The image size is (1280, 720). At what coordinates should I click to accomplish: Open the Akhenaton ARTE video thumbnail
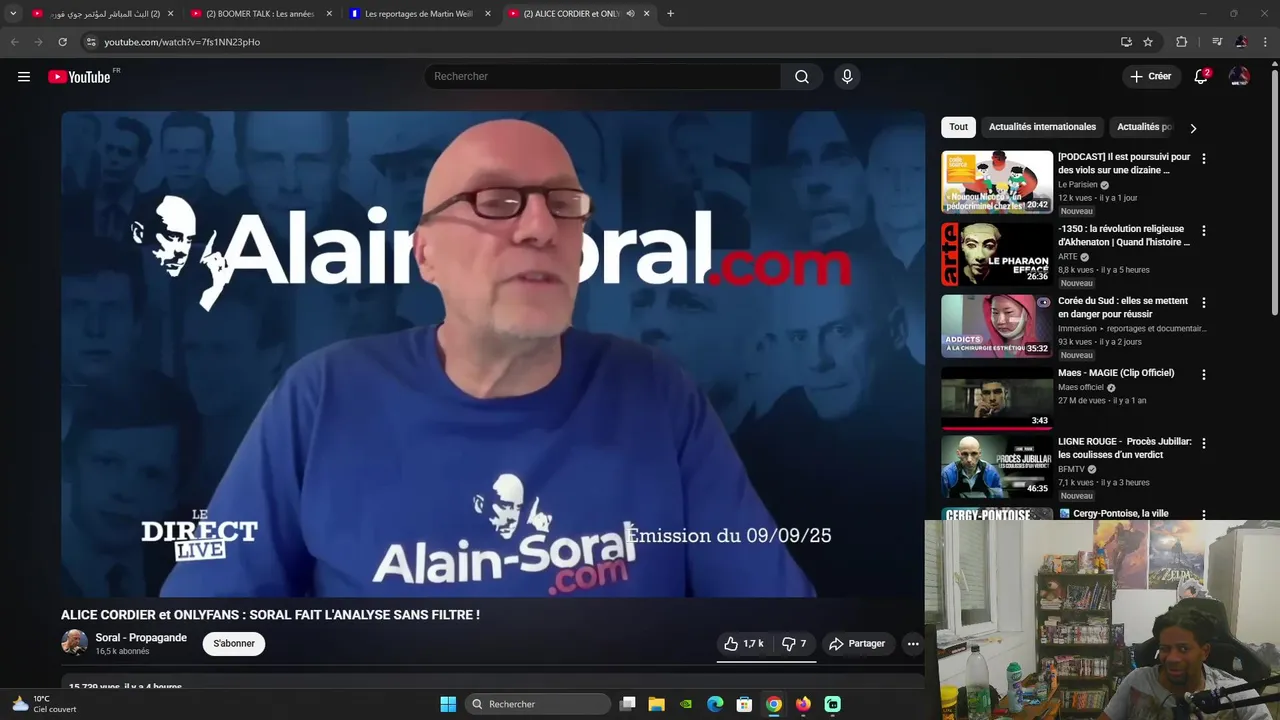pos(997,254)
